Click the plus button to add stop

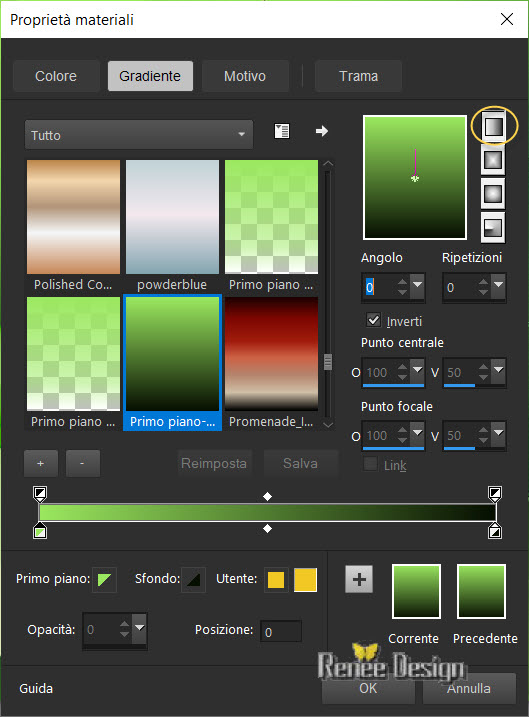click(41, 463)
